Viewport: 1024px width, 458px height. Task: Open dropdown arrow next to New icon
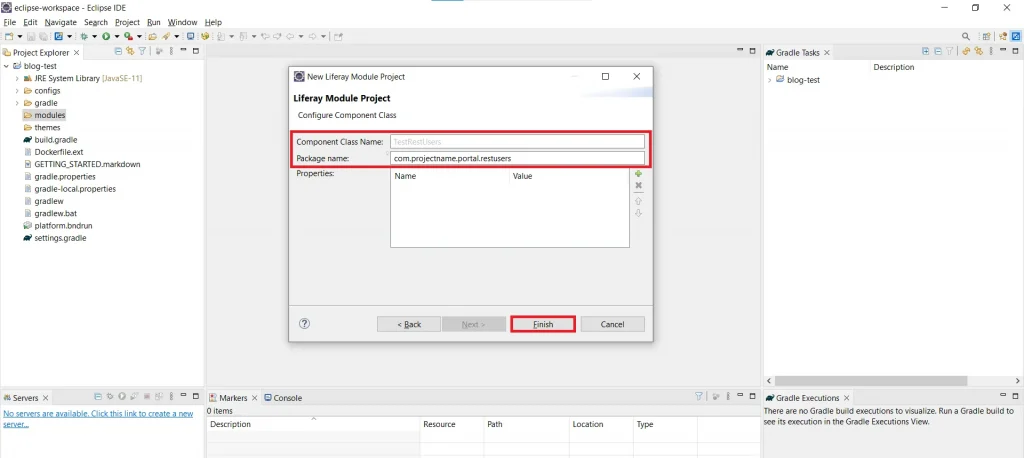tap(20, 37)
